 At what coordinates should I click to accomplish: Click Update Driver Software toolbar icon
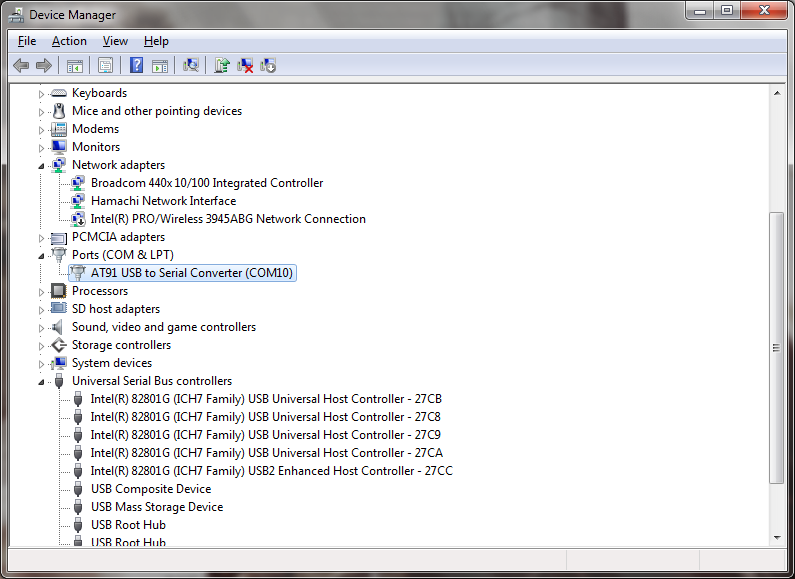tap(222, 65)
